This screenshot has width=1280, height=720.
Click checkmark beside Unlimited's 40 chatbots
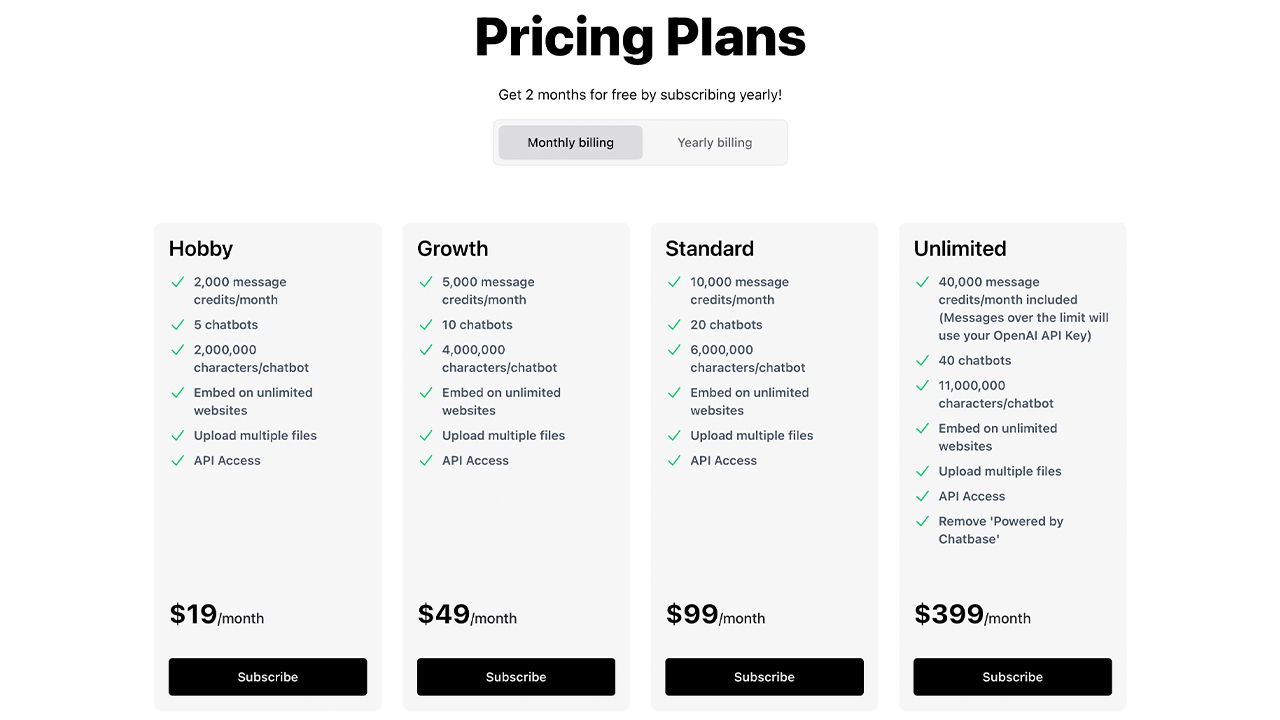pyautogui.click(x=922, y=361)
